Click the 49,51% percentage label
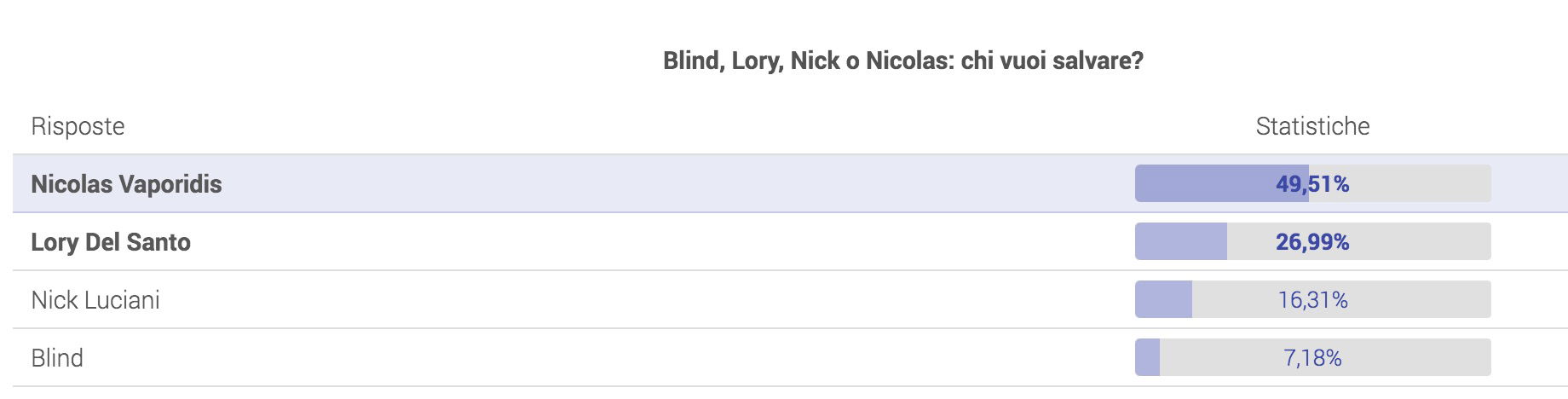 click(x=1312, y=184)
